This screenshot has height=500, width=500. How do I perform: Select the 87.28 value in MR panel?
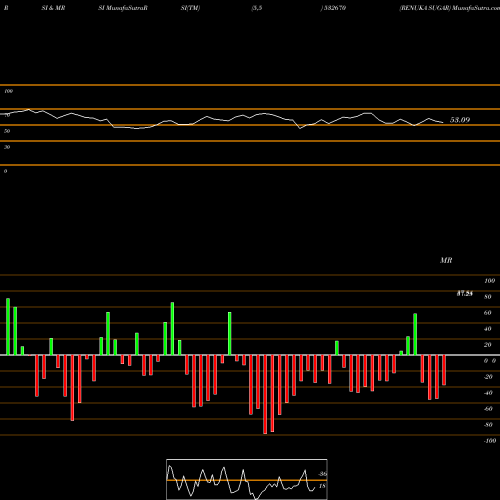(465, 294)
